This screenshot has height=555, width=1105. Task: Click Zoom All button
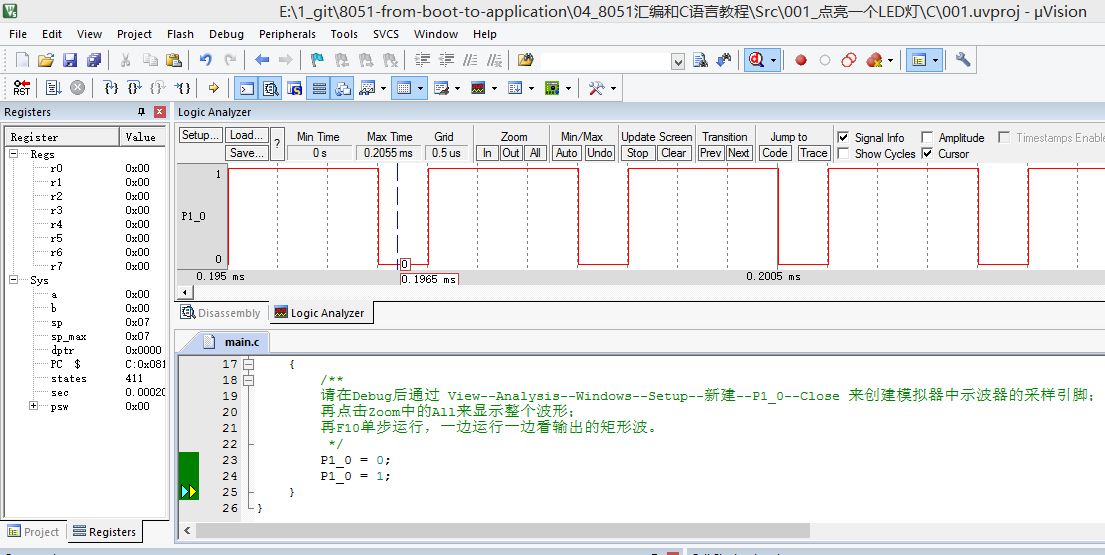[536, 153]
